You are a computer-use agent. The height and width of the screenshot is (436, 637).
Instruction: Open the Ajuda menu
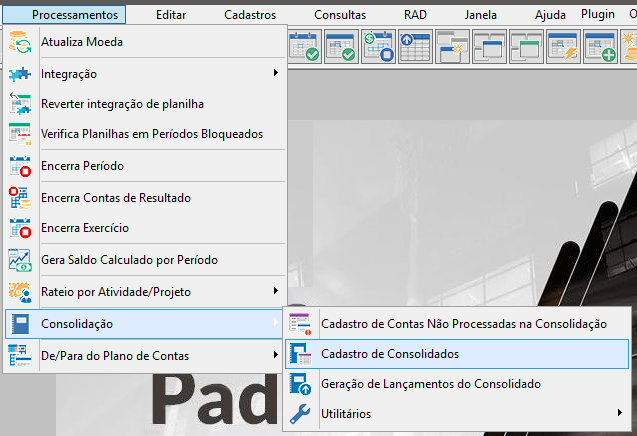550,15
